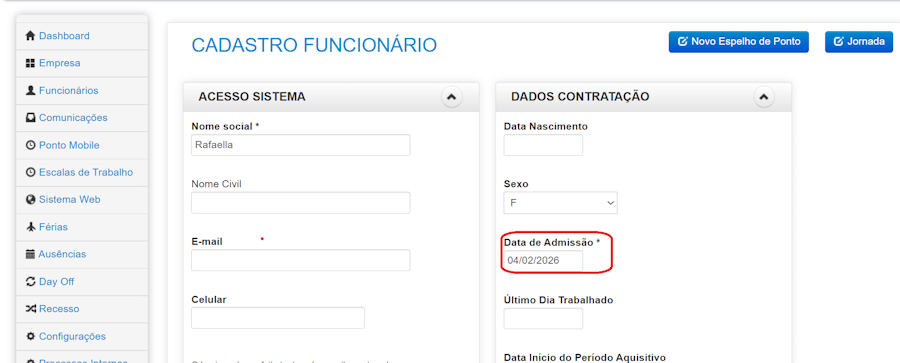
Task: Click the Sistema Web globe icon
Action: 31,200
